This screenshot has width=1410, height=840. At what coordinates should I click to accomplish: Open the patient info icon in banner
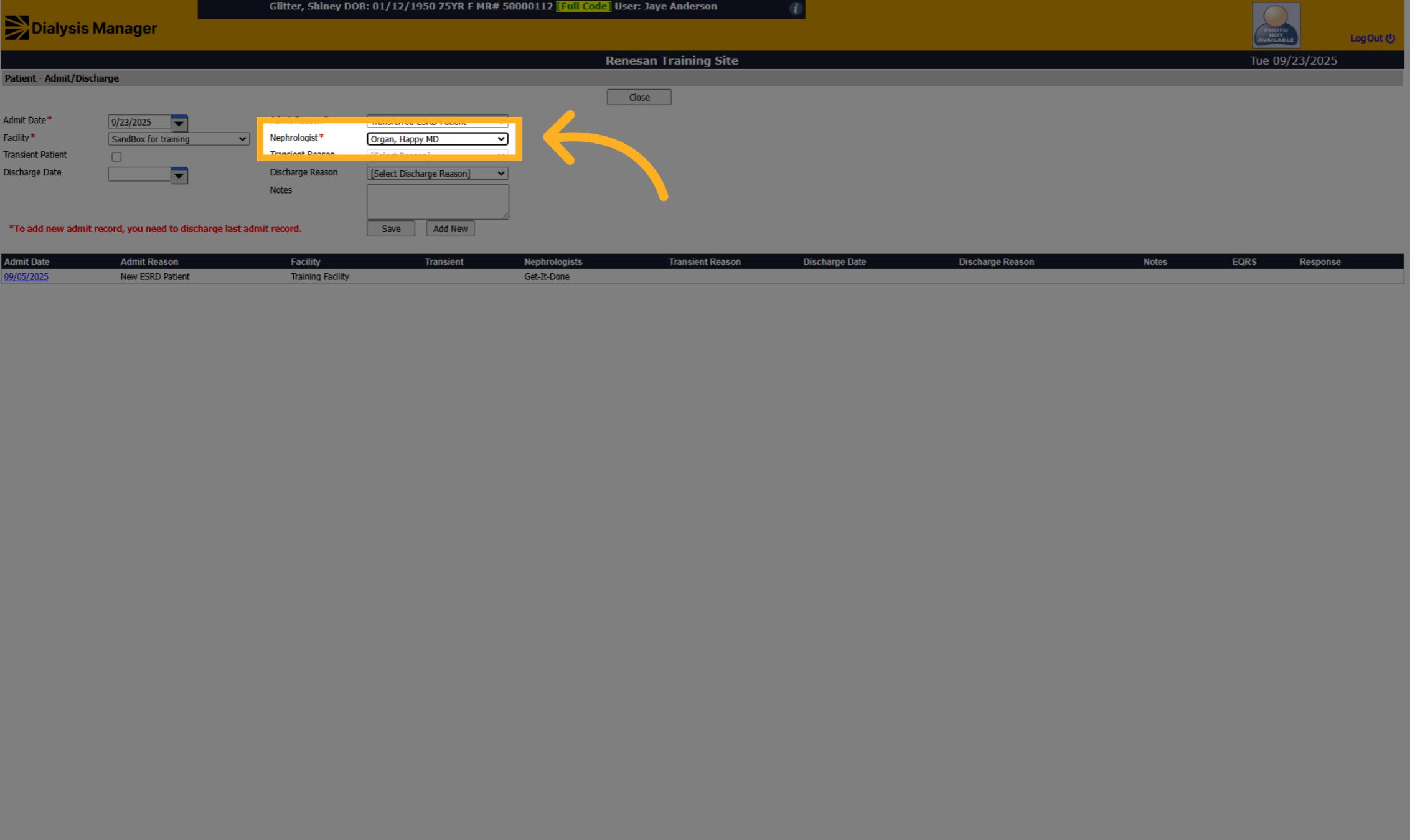(796, 8)
